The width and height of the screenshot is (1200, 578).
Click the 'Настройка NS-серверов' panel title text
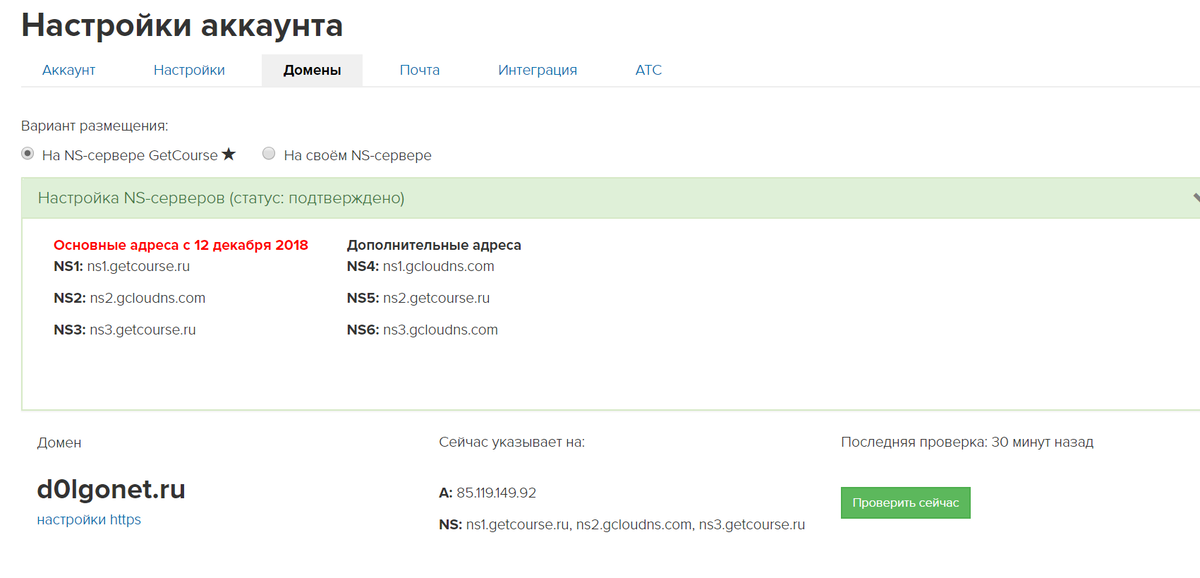tap(221, 198)
